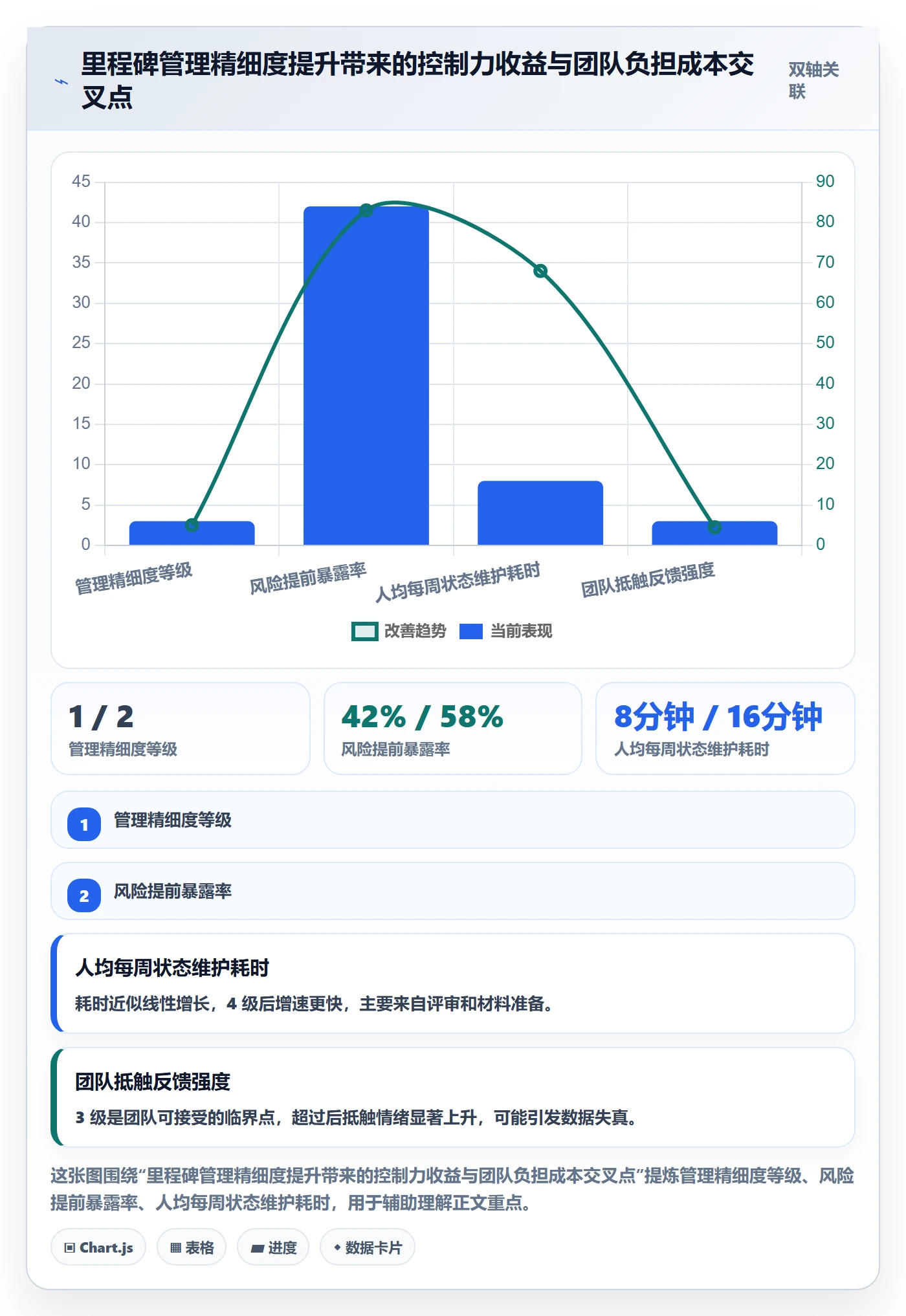Click the number 2 badge icon
The height and width of the screenshot is (1316, 906).
(84, 895)
